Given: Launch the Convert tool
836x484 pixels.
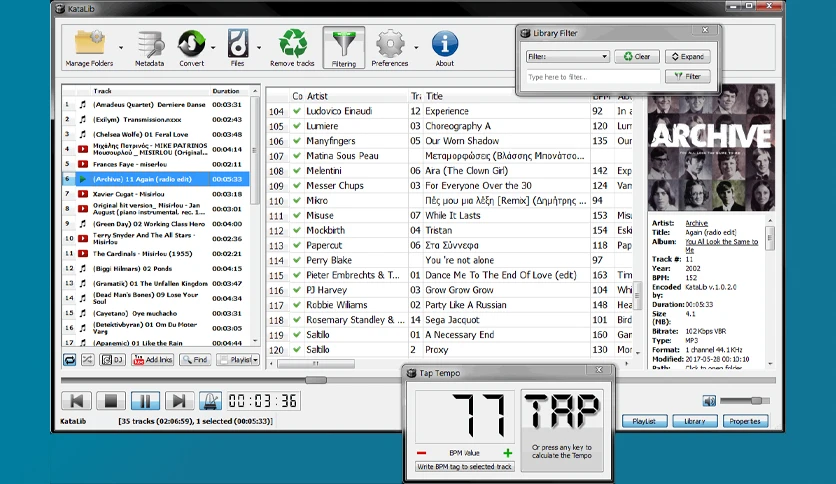Looking at the screenshot, I should coord(191,48).
